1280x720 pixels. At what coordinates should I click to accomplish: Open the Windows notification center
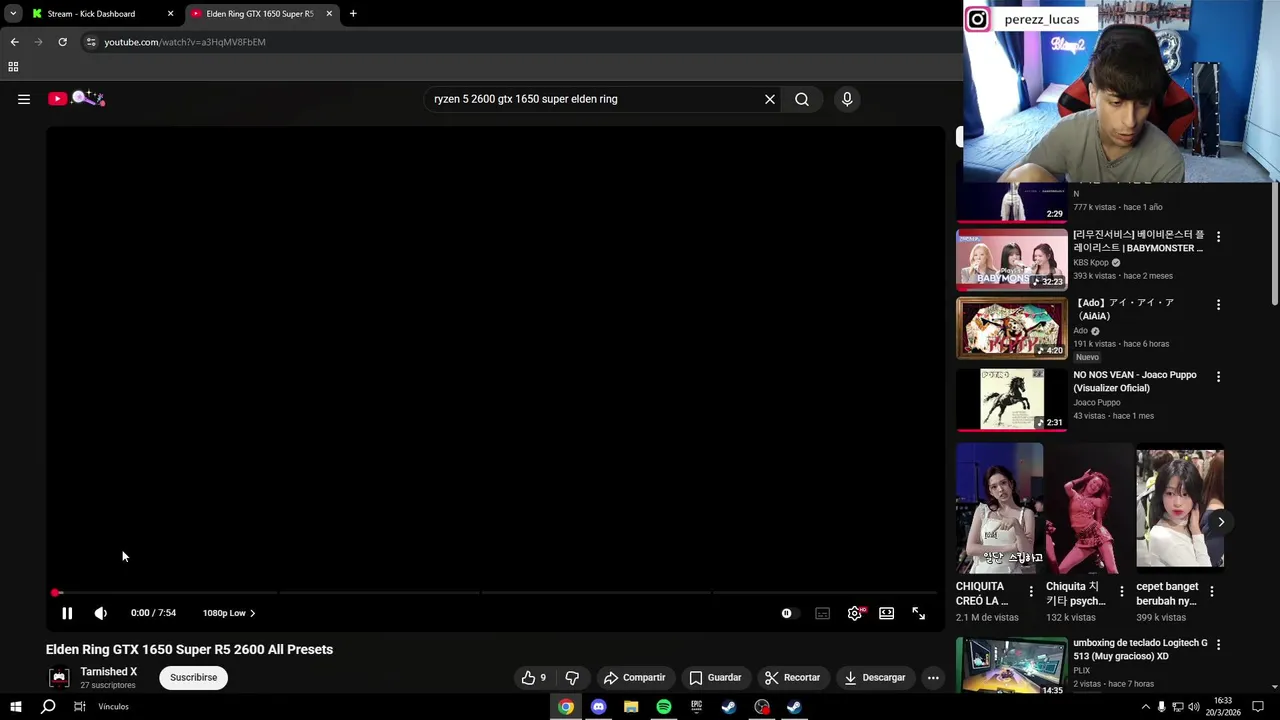(1258, 707)
